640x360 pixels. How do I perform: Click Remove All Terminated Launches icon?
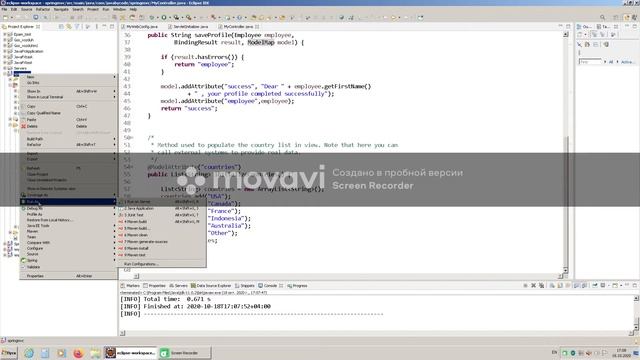(x=541, y=286)
